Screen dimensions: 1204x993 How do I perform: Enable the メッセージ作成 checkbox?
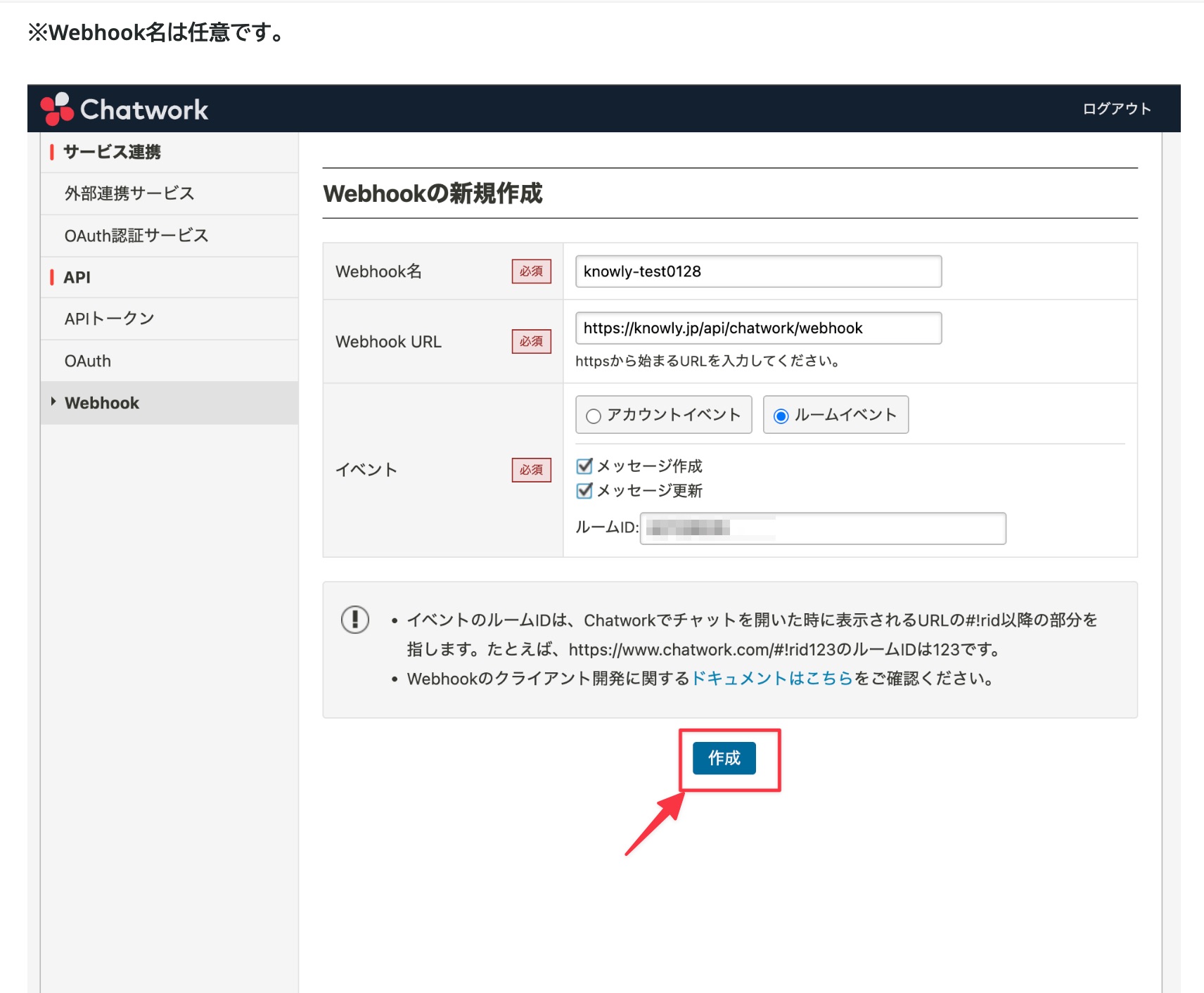(584, 466)
